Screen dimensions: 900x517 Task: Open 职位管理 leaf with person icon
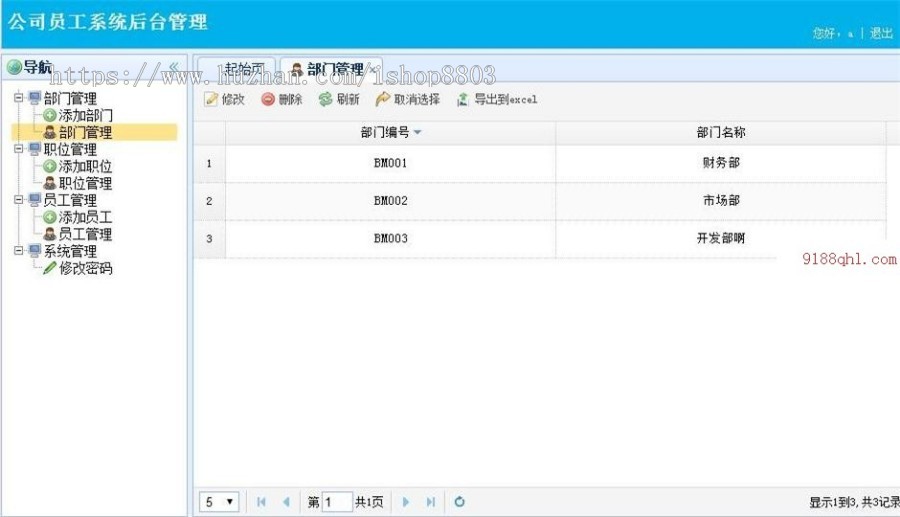(x=85, y=183)
